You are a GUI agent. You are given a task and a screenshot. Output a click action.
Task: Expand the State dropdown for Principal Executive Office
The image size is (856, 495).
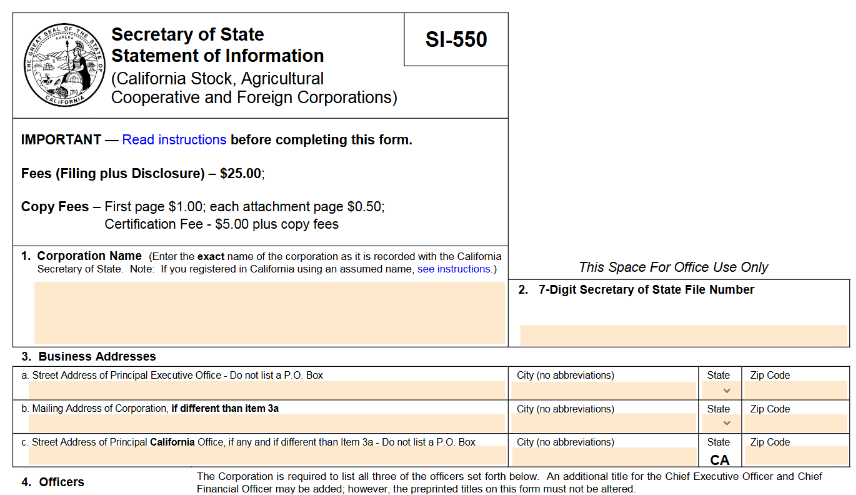tap(720, 390)
